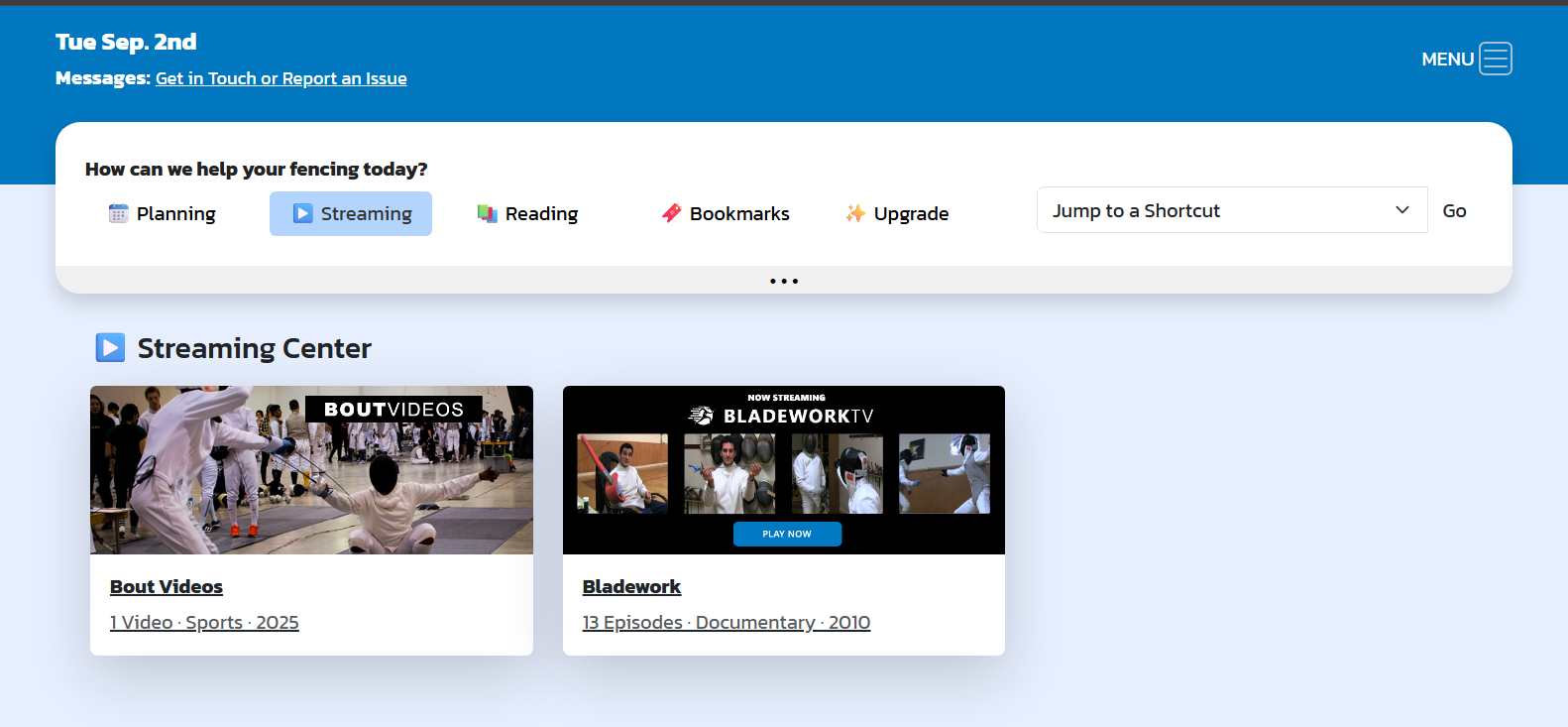1568x727 pixels.
Task: Open the Bout Videos title link
Action: (167, 586)
